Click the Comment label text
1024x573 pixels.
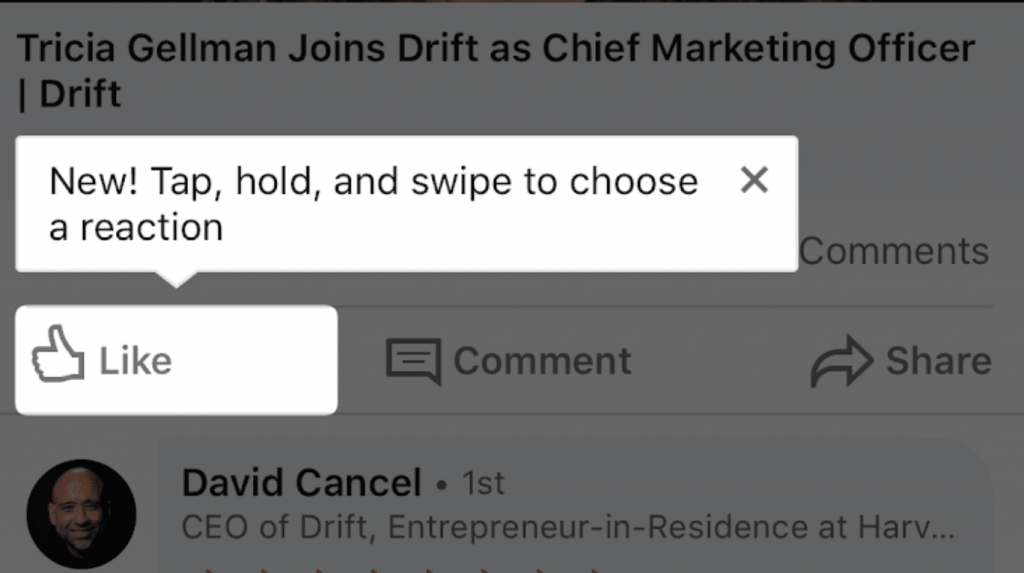click(x=542, y=361)
